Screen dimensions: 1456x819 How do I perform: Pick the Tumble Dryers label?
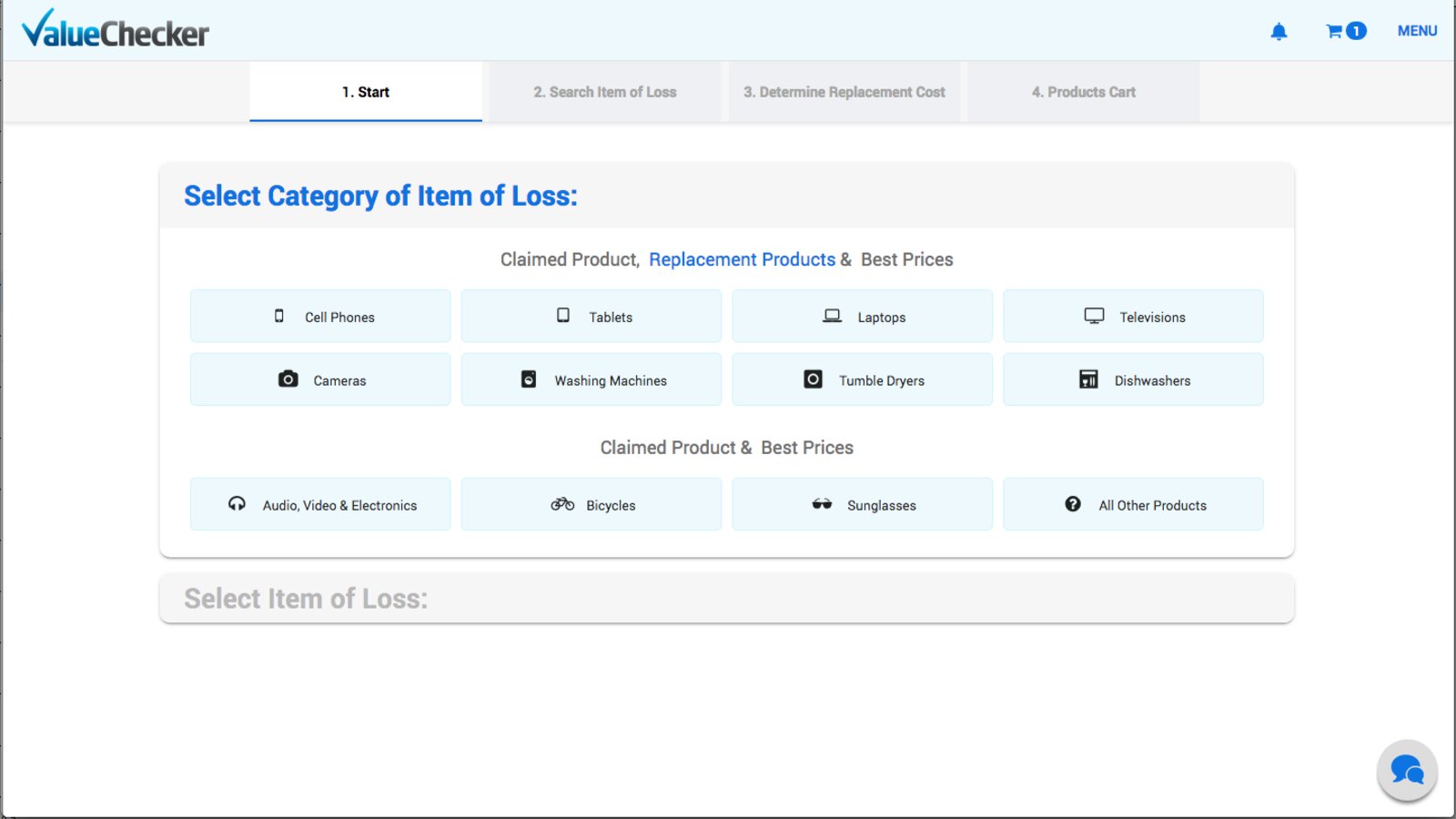882,381
